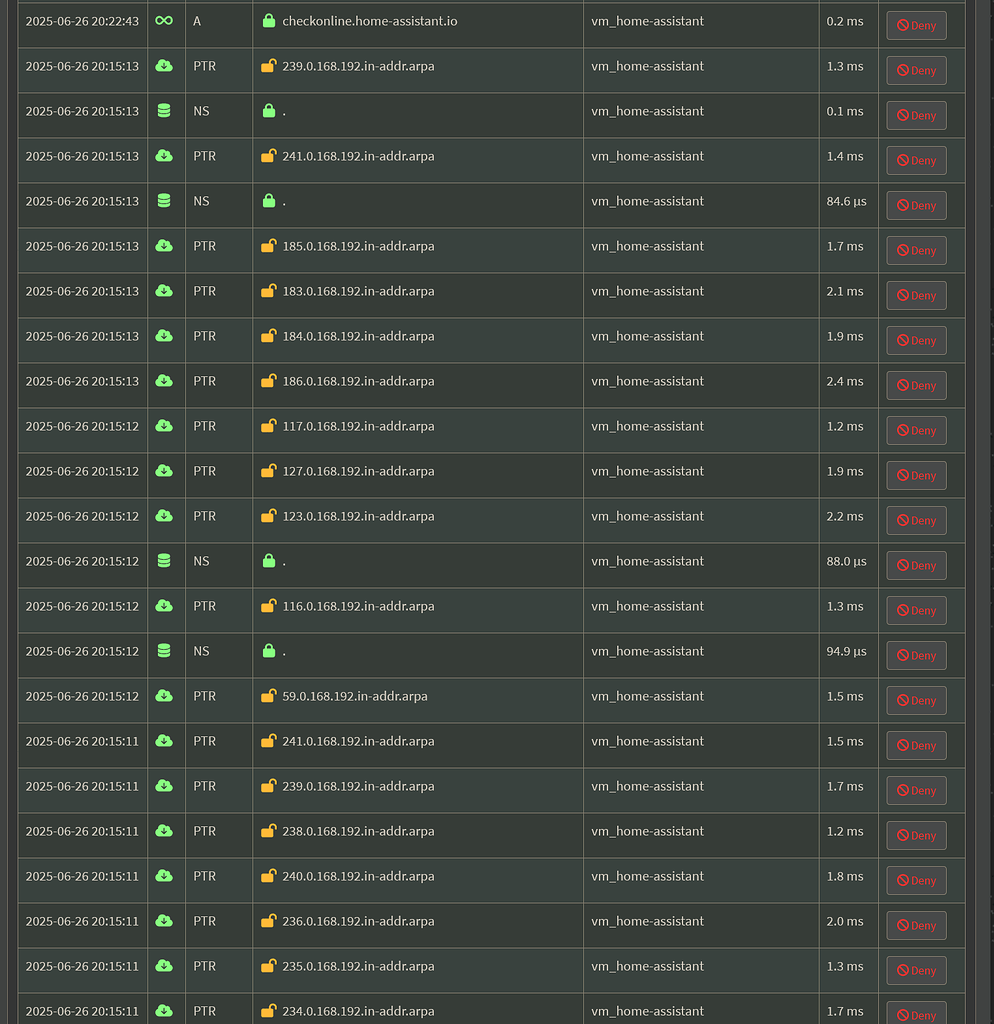Image resolution: width=994 pixels, height=1024 pixels.
Task: Click the green lock in the 0.1 ms NS row
Action: pyautogui.click(x=268, y=111)
